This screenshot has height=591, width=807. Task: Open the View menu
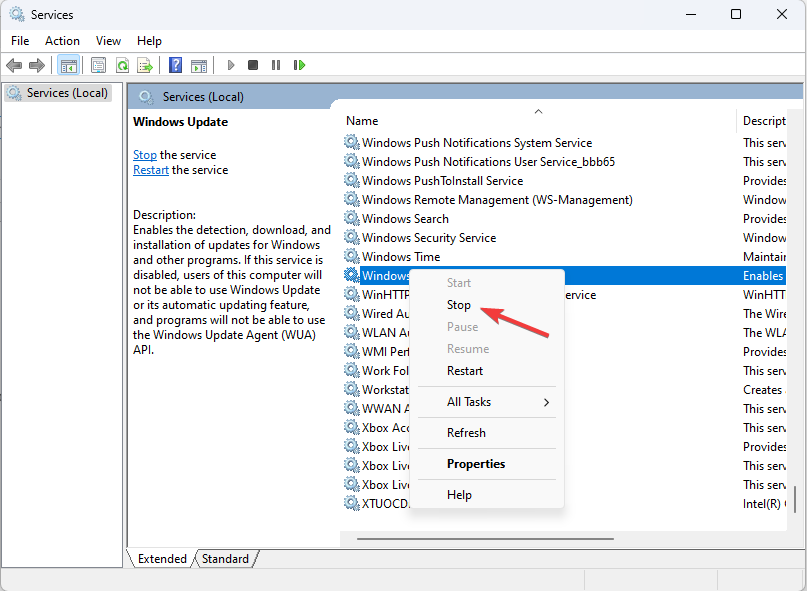coord(108,41)
